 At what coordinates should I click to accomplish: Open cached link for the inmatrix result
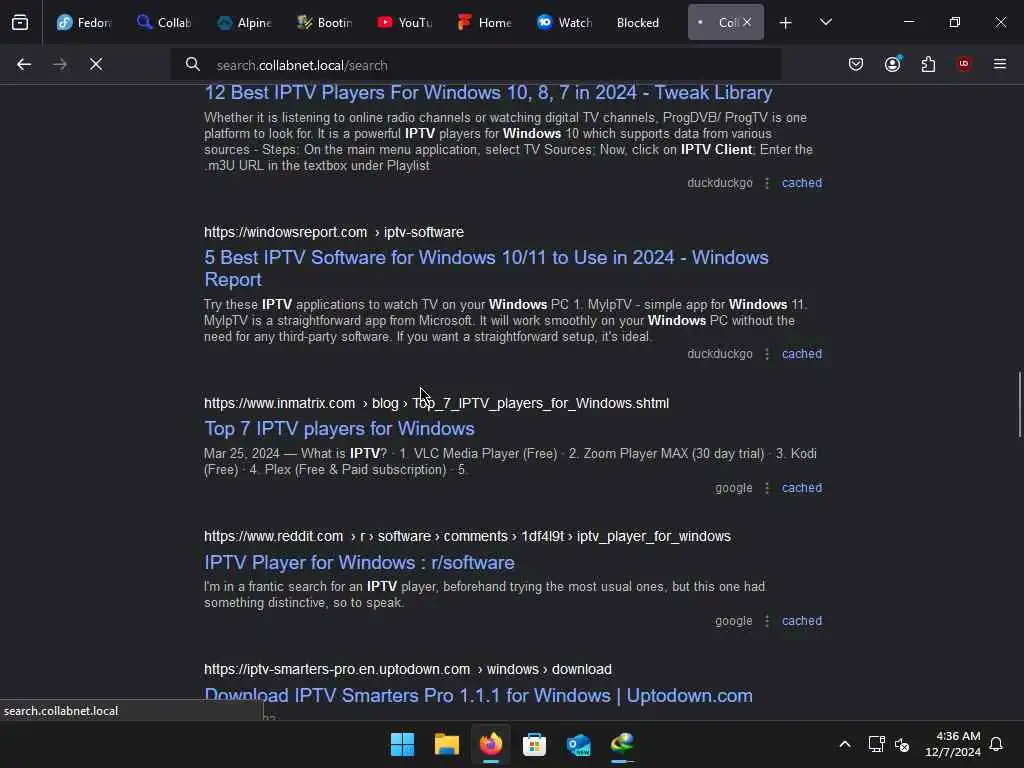[802, 488]
